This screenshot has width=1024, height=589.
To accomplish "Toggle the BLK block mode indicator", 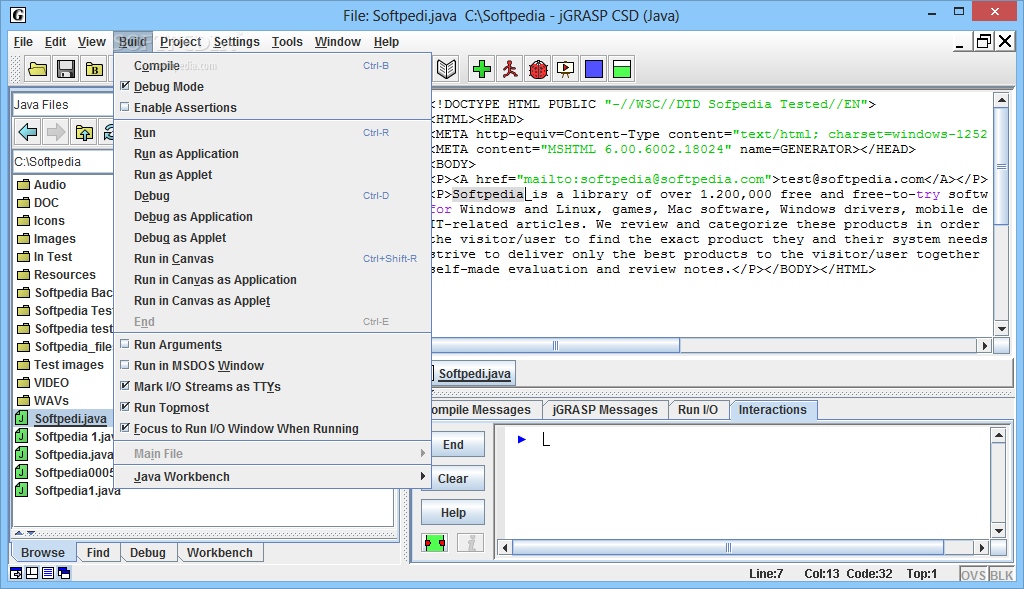I will (x=1002, y=575).
